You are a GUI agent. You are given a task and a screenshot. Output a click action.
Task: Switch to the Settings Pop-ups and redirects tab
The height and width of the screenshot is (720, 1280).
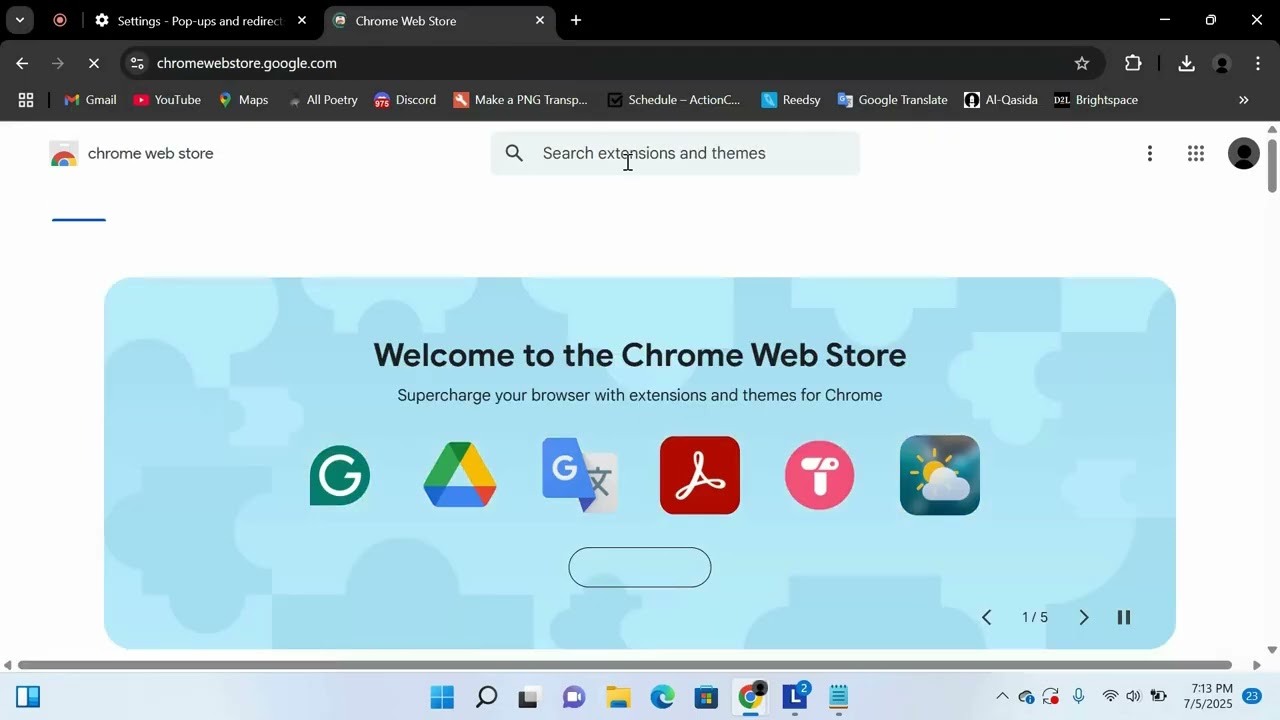pyautogui.click(x=201, y=20)
